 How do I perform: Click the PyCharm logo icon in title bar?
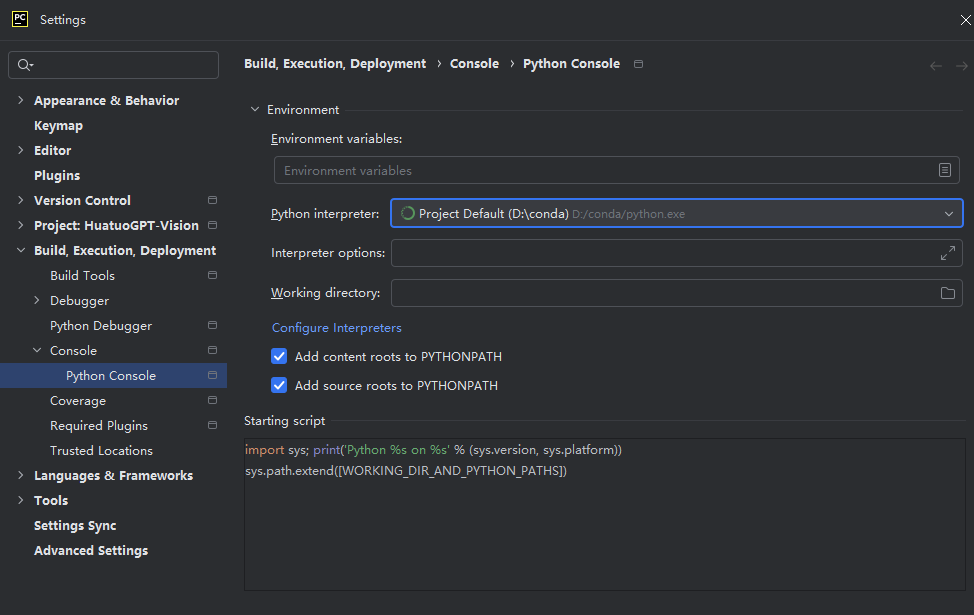pyautogui.click(x=20, y=19)
